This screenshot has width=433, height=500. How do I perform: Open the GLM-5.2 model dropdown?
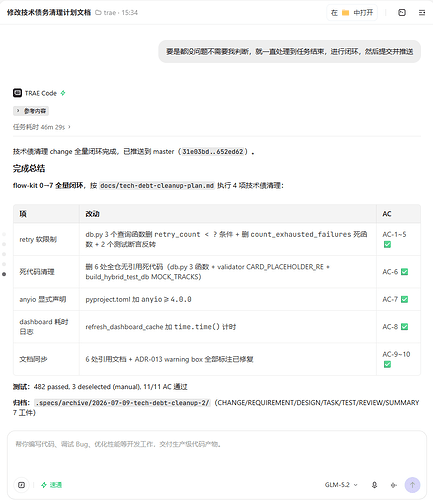341,485
